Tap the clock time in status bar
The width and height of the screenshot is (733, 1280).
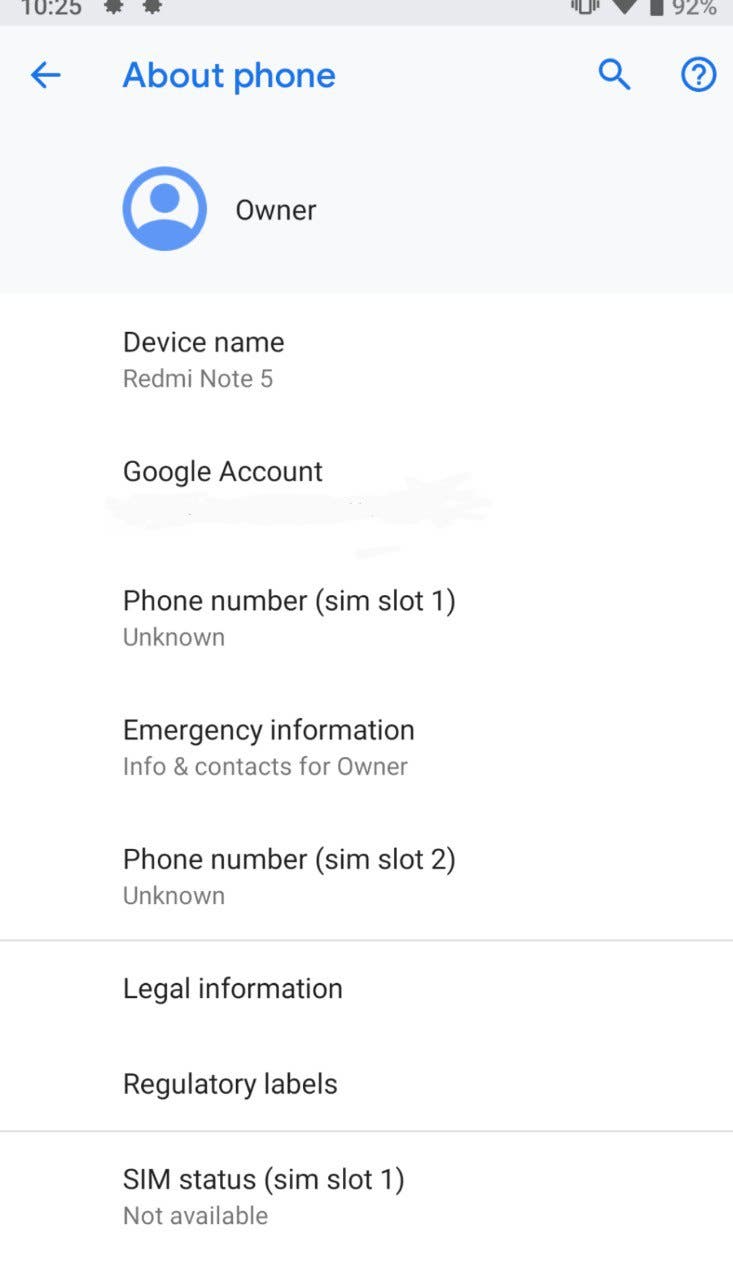coord(52,8)
